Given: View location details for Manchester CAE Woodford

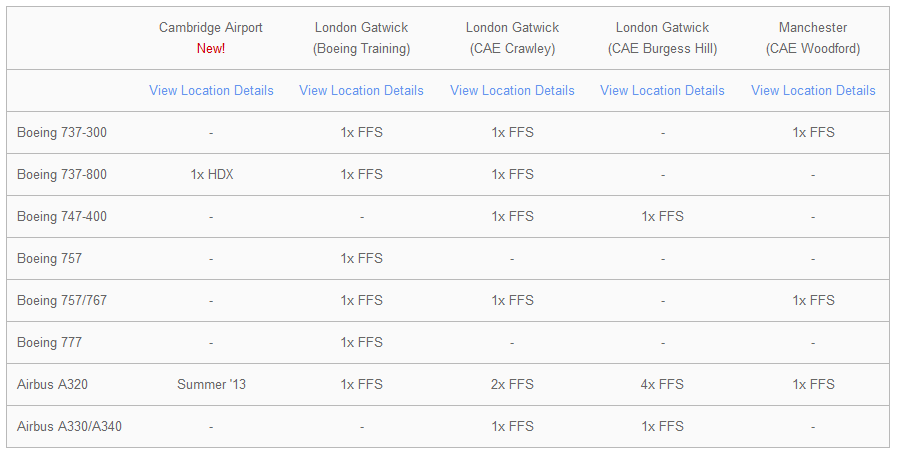Looking at the screenshot, I should 813,90.
